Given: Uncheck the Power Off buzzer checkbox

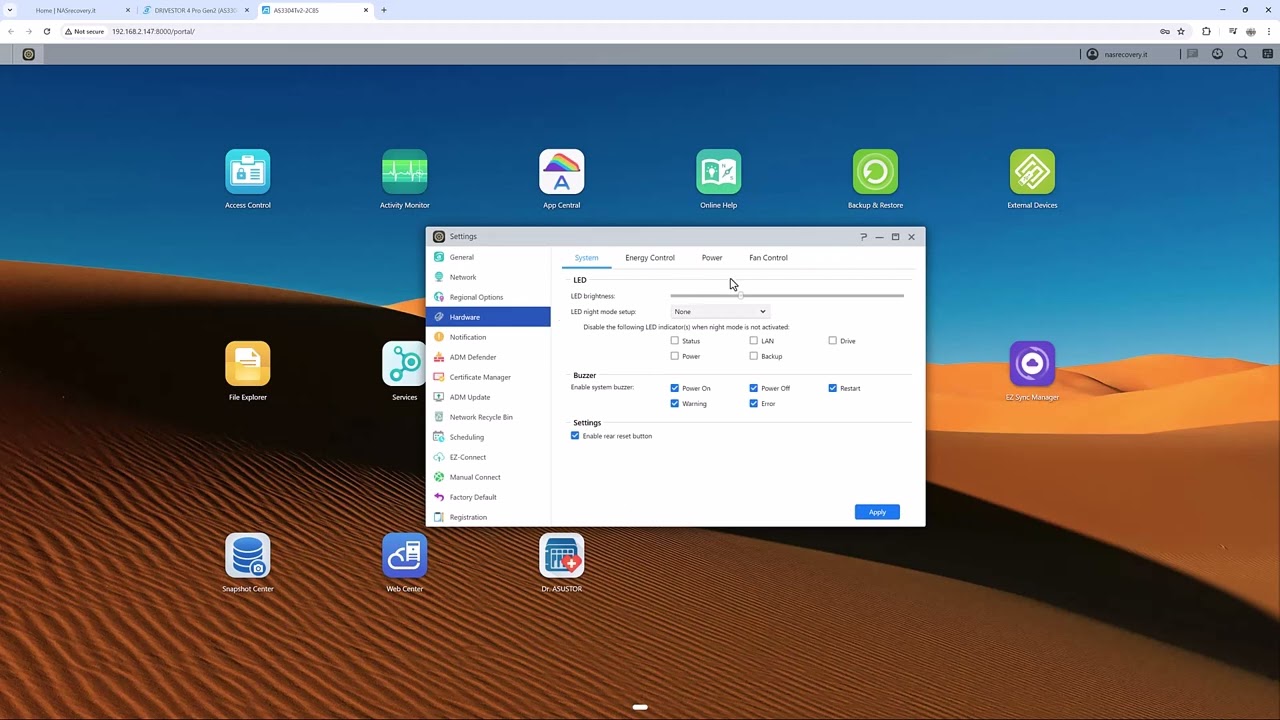Looking at the screenshot, I should point(753,388).
